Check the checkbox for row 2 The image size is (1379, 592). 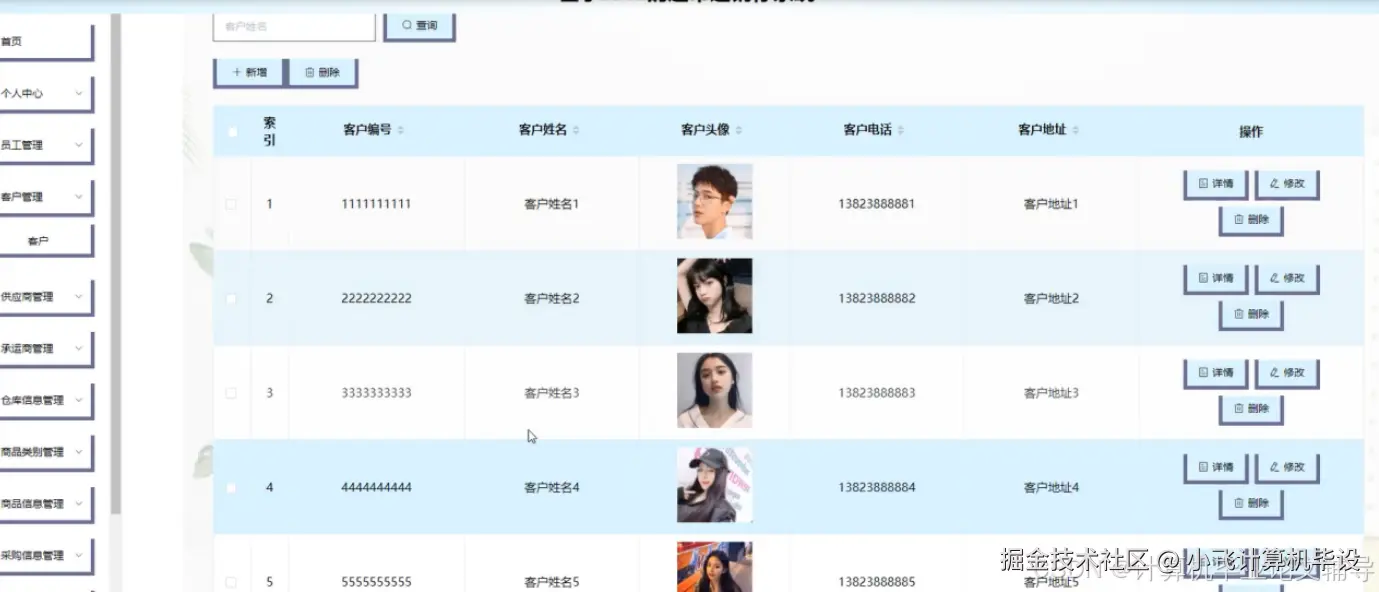231,298
